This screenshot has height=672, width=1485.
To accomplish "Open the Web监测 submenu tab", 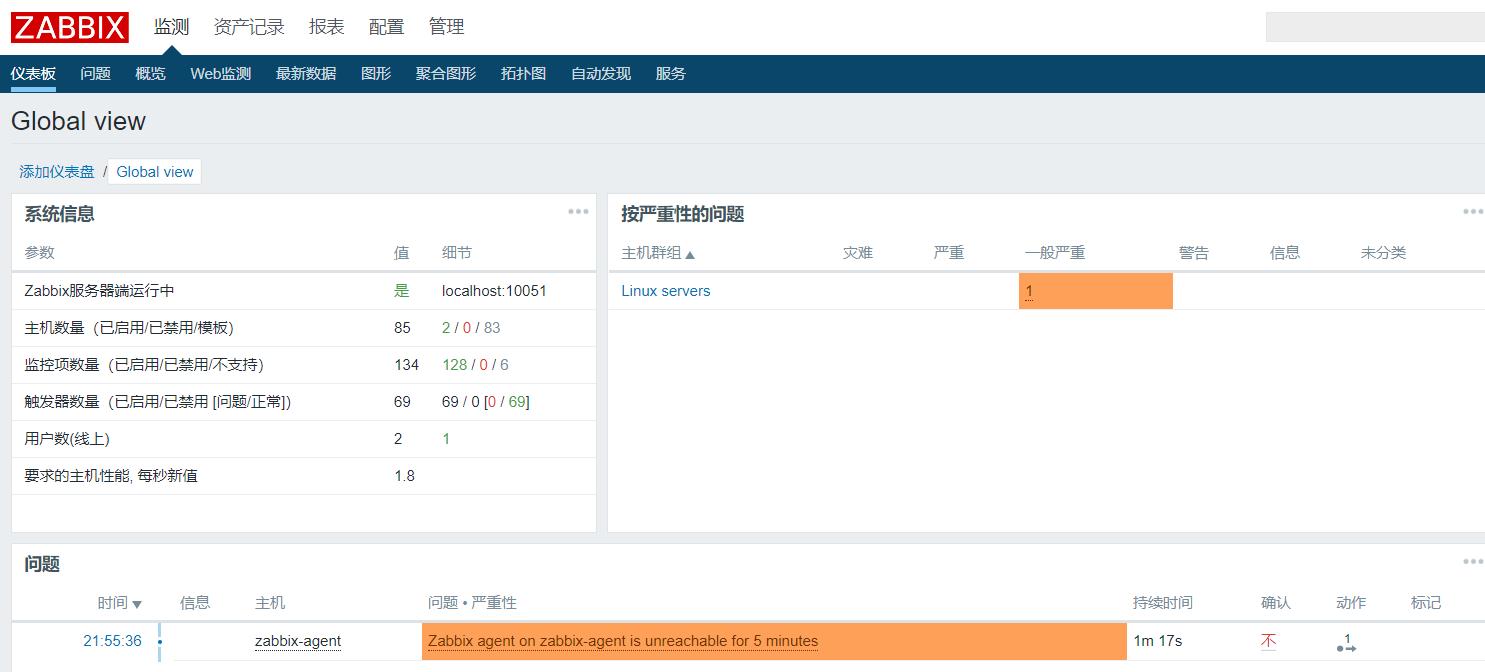I will (221, 74).
